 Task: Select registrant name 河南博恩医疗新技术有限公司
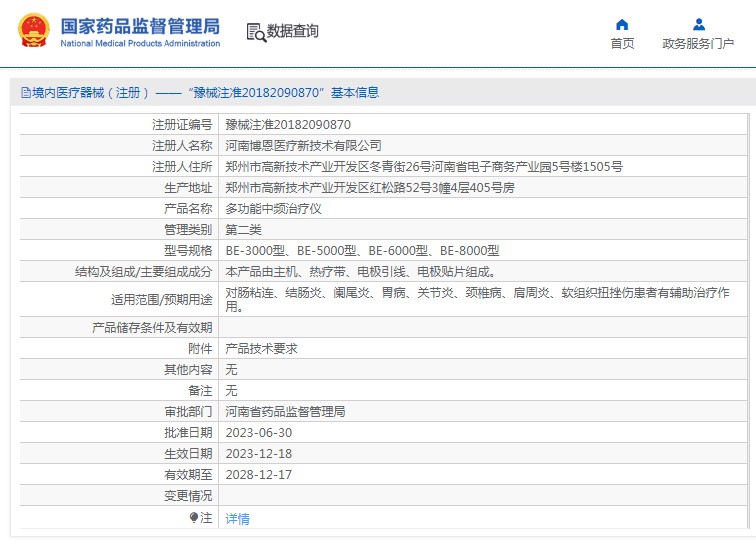tap(303, 146)
